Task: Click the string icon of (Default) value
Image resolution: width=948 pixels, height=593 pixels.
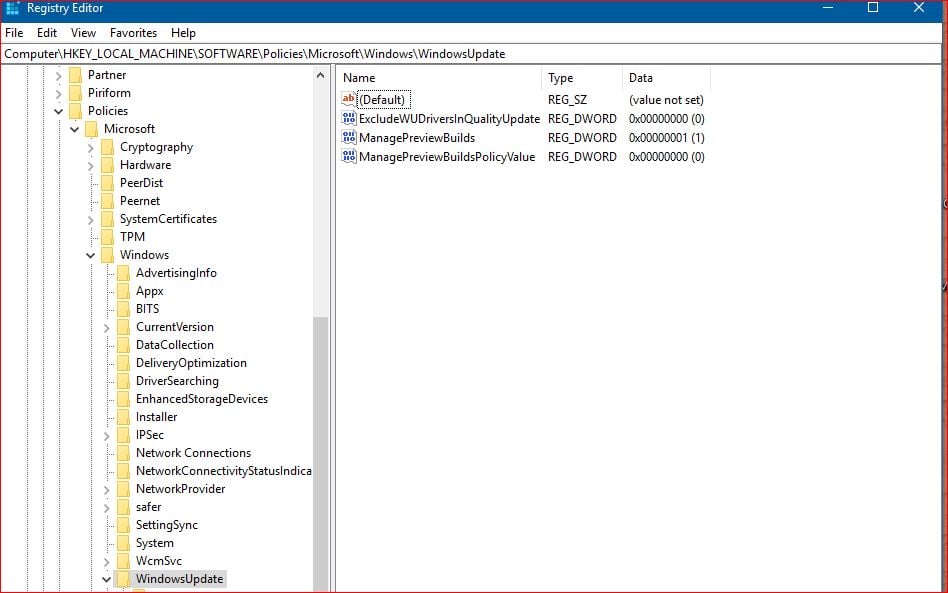Action: click(x=349, y=99)
